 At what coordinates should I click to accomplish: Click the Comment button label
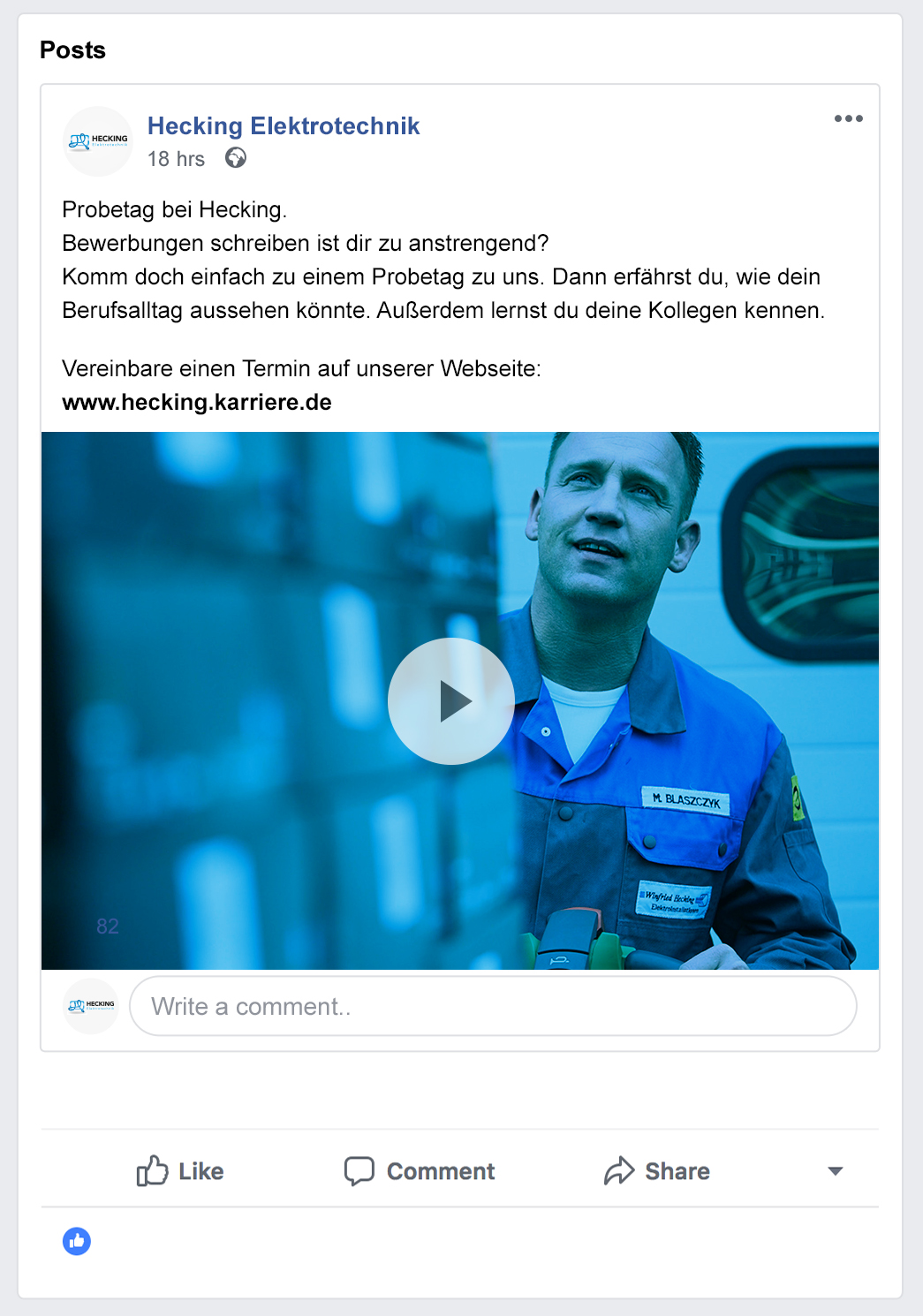click(441, 1171)
